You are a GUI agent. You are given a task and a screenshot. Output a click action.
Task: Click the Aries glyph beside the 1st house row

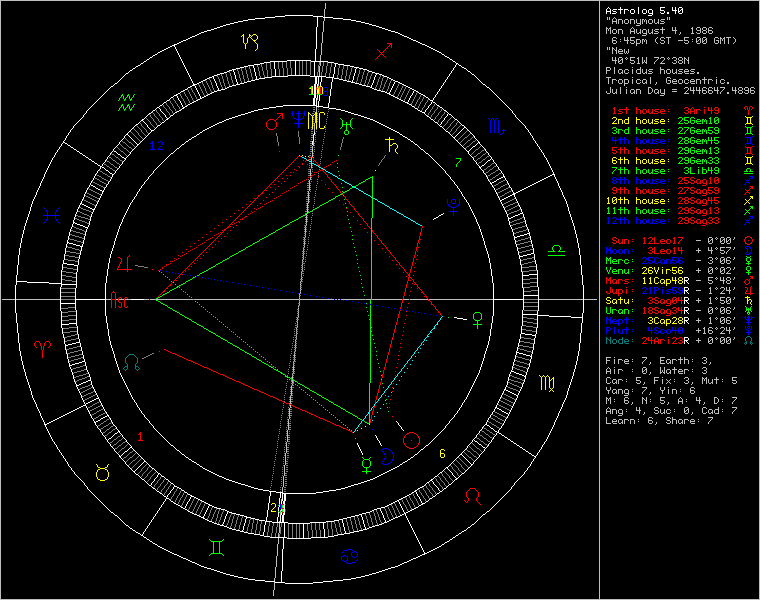coord(748,111)
